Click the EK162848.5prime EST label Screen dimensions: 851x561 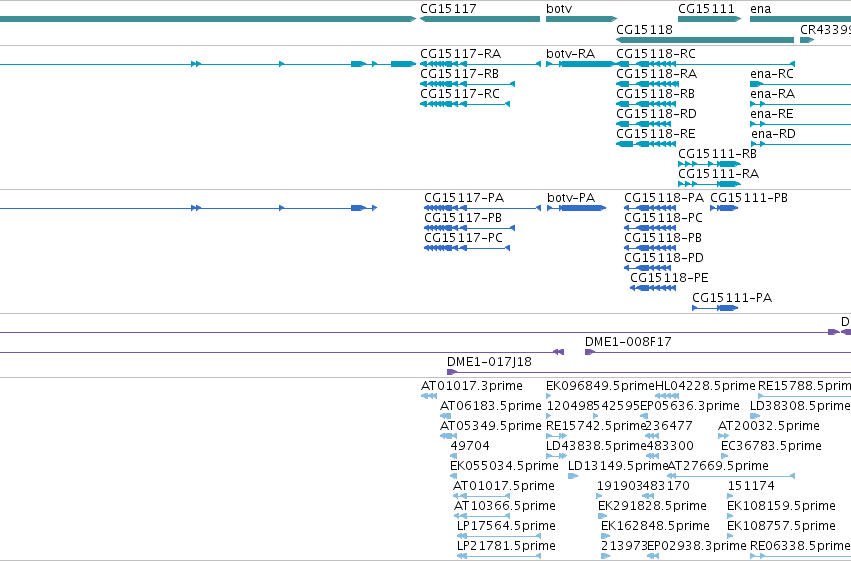point(655,526)
